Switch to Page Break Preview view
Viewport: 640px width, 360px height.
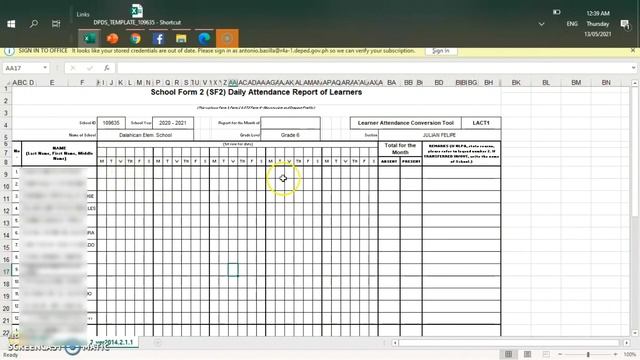(x=546, y=354)
